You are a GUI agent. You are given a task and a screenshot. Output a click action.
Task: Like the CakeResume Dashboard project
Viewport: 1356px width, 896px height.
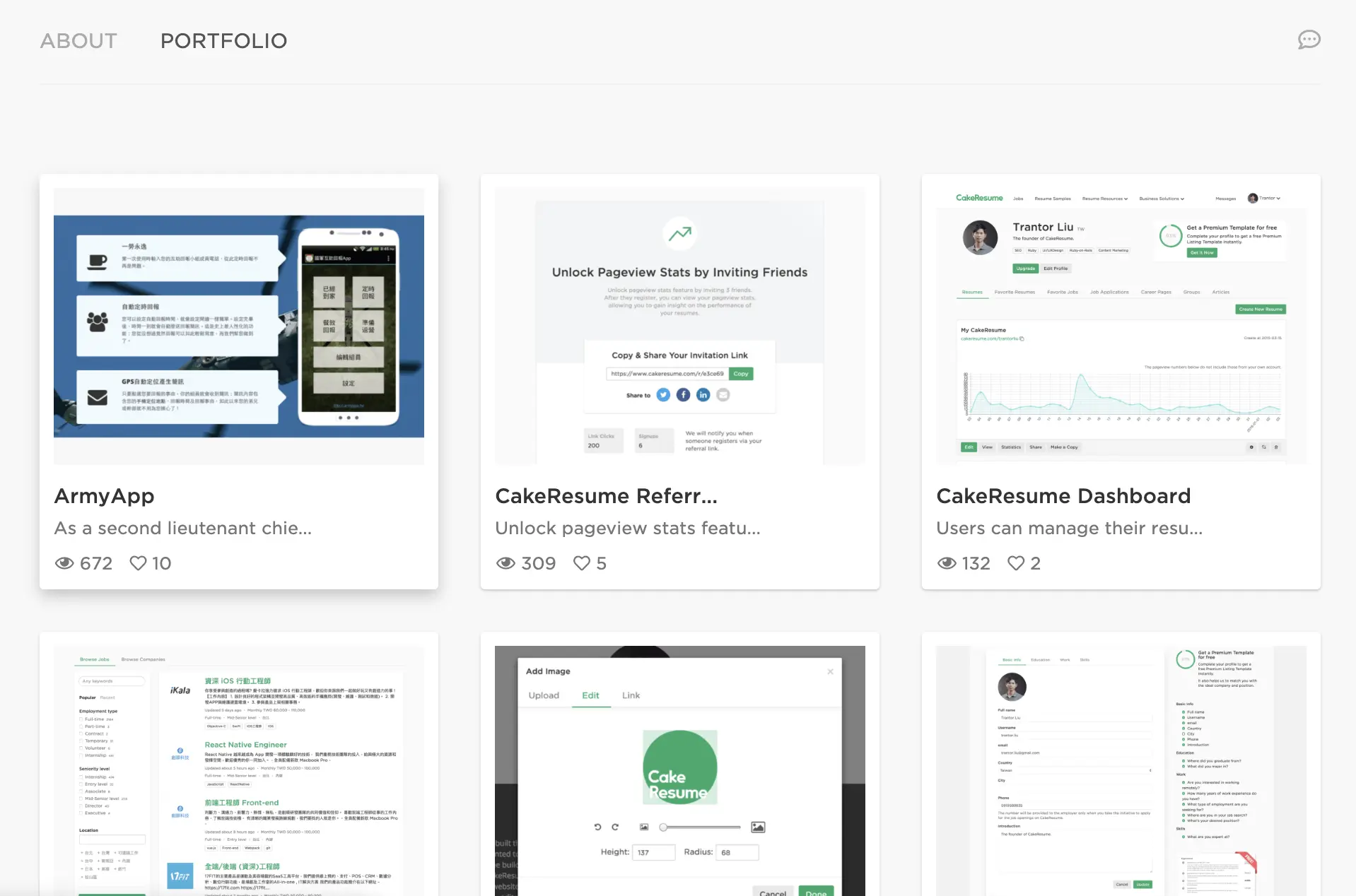point(1015,563)
